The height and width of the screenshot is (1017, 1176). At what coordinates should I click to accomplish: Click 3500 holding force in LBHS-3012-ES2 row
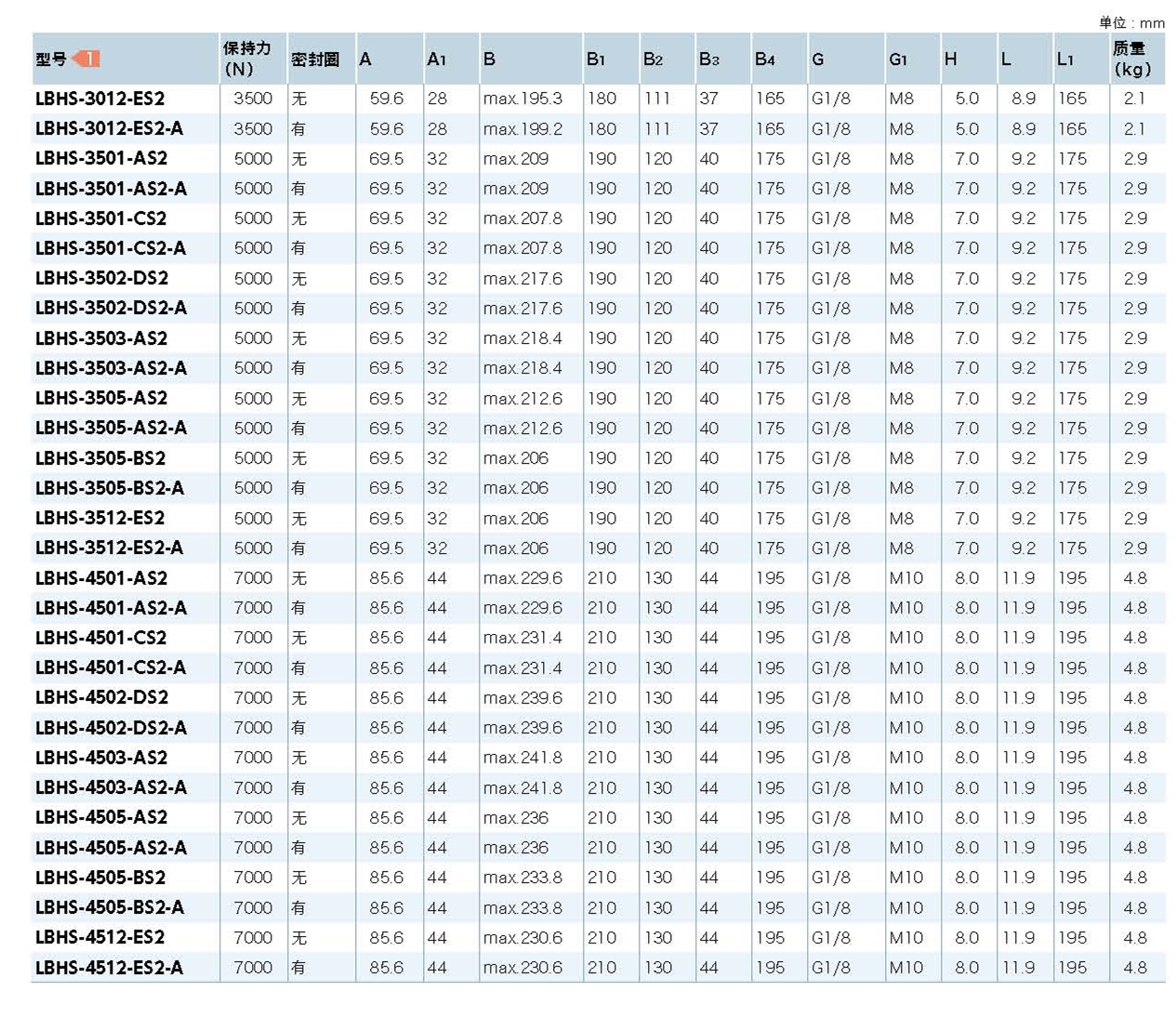point(253,99)
